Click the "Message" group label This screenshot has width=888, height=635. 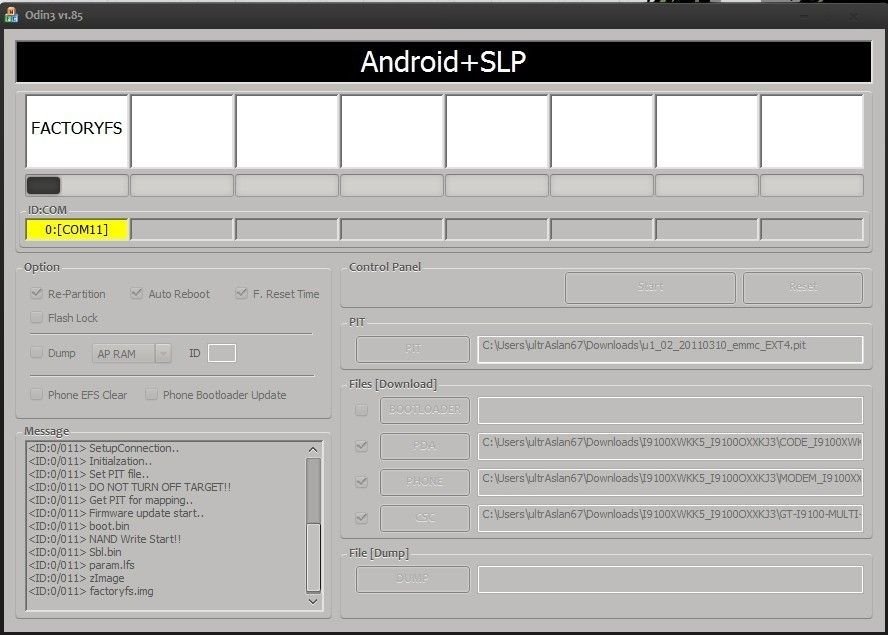[x=46, y=431]
